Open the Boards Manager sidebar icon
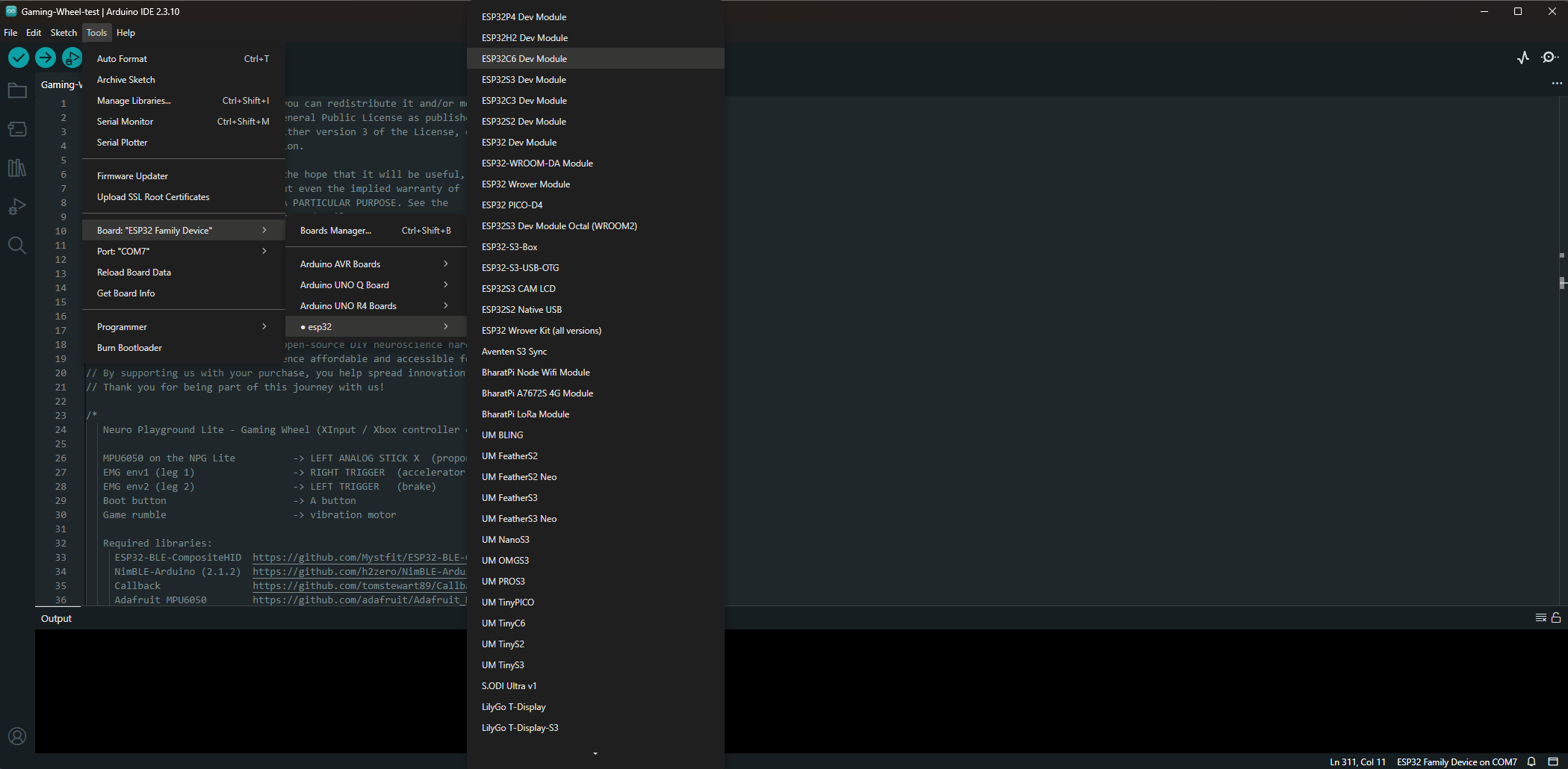This screenshot has width=1568, height=769. [17, 129]
